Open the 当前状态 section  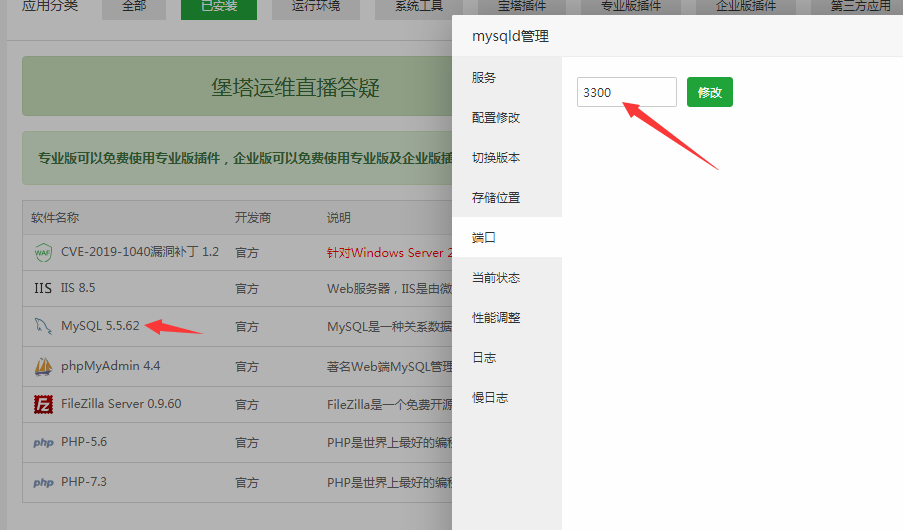tap(507, 278)
